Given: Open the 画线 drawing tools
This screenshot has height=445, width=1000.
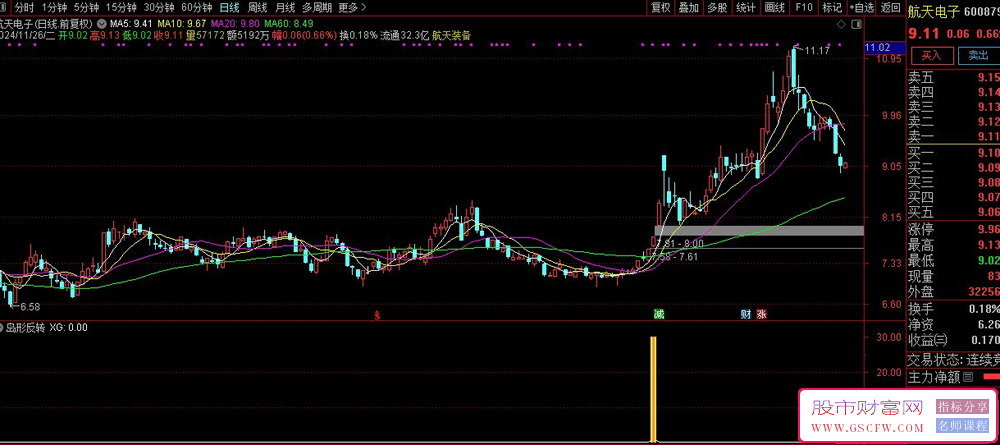Looking at the screenshot, I should [x=774, y=8].
